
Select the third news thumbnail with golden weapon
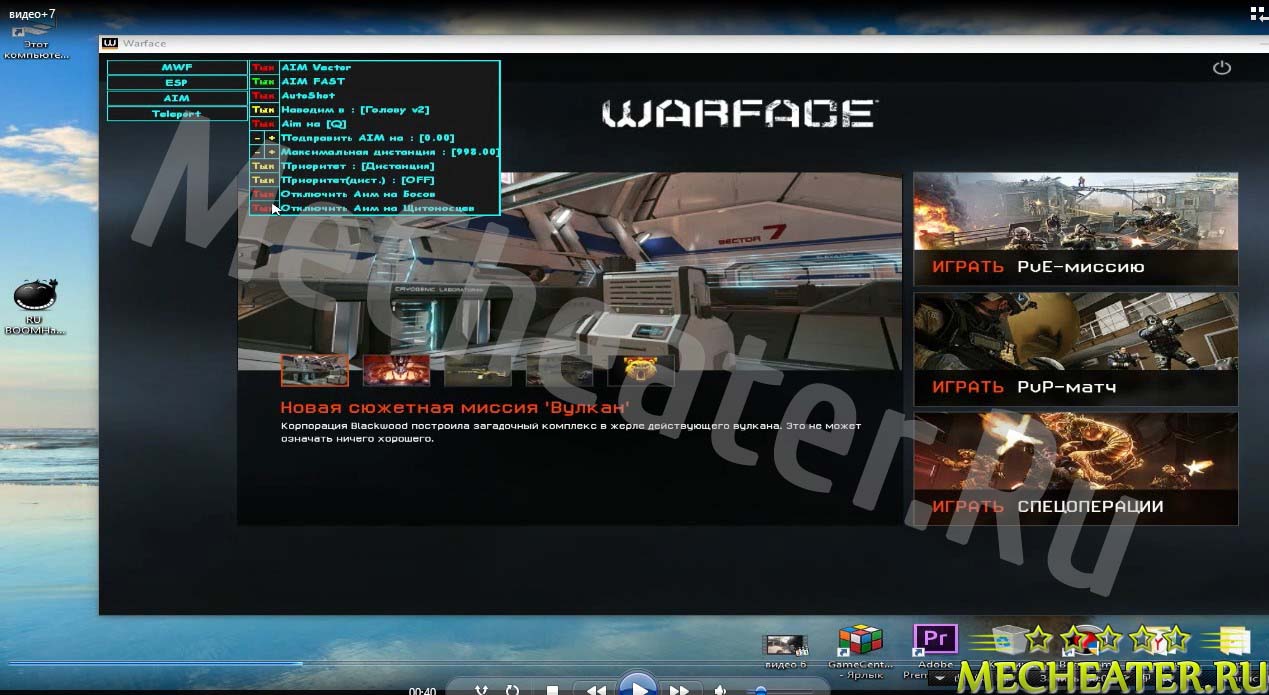click(478, 370)
